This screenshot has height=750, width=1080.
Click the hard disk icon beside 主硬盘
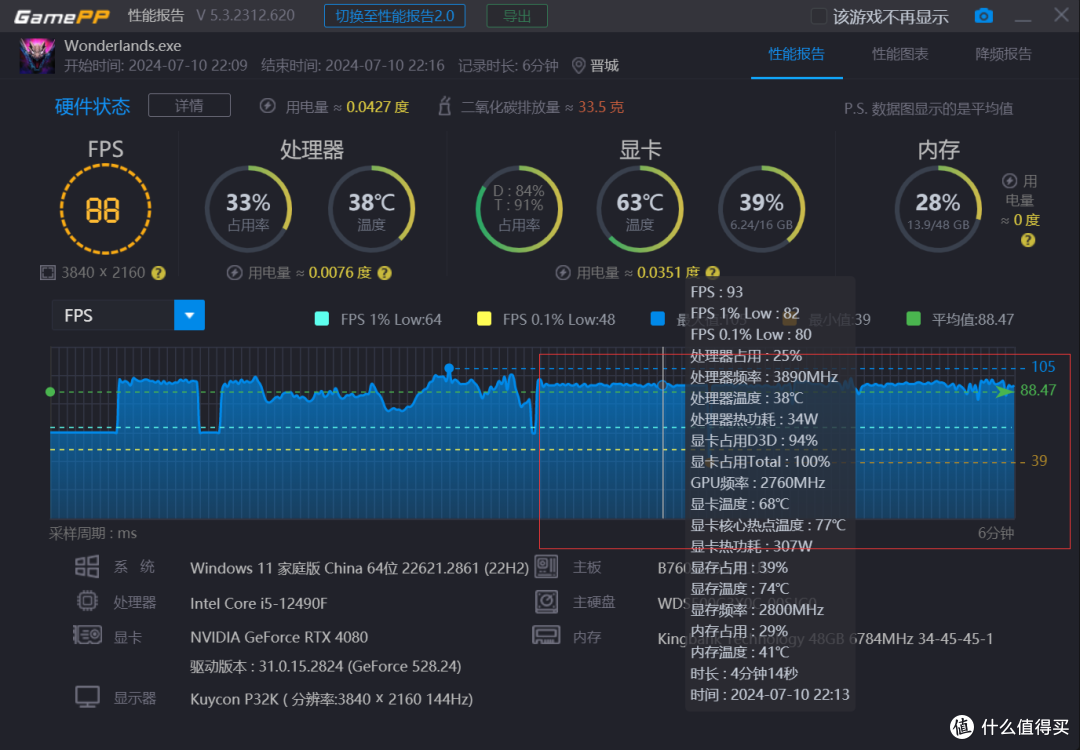point(546,601)
